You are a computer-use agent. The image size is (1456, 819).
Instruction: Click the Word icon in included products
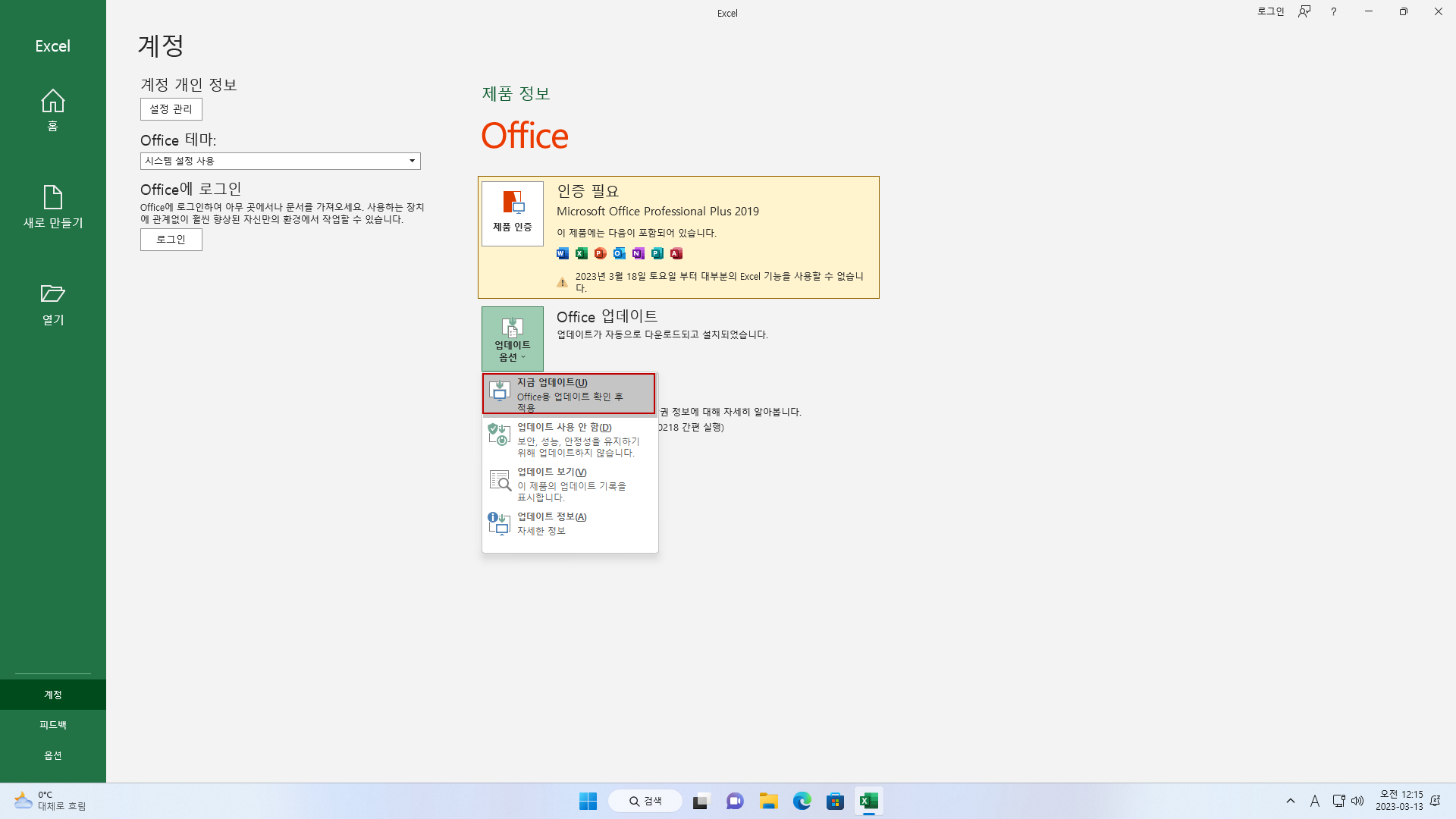[562, 253]
